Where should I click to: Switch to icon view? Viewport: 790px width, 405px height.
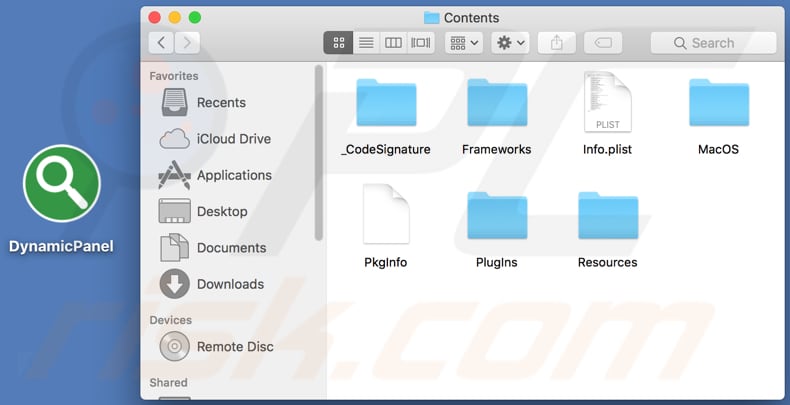point(338,43)
